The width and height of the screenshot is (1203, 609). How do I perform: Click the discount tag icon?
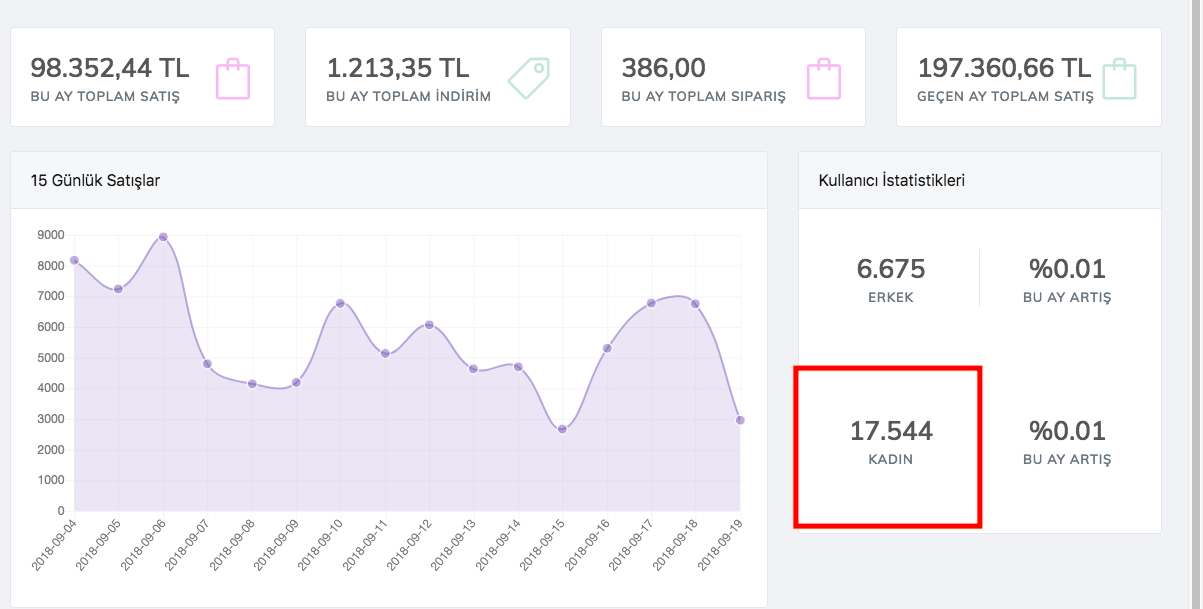tap(529, 79)
